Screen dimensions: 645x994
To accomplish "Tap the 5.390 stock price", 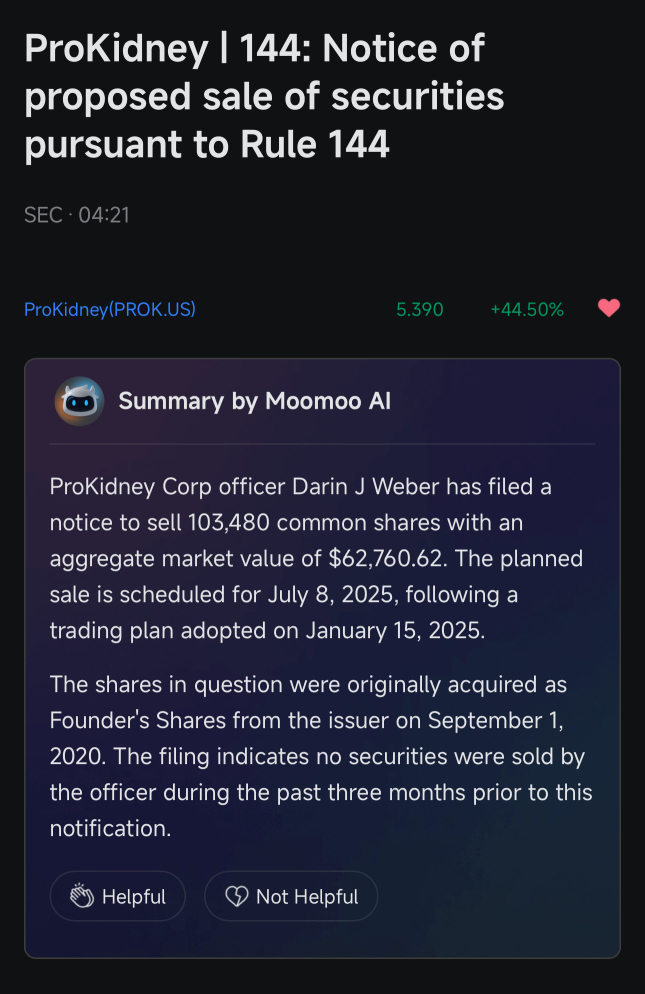I will click(x=420, y=309).
